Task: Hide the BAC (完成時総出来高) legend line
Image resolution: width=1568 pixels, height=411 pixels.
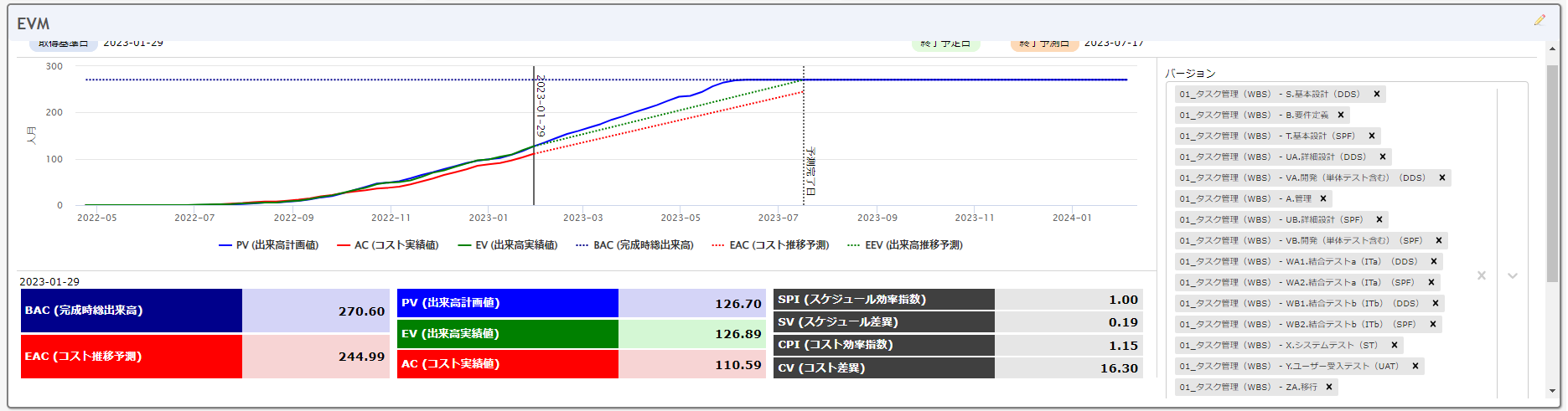Action: 634,245
